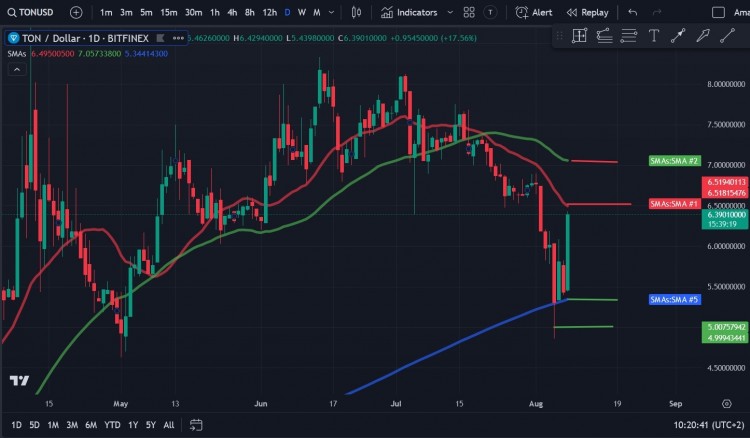Open the layout setup square icon
This screenshot has width=750, height=438.
(718, 12)
